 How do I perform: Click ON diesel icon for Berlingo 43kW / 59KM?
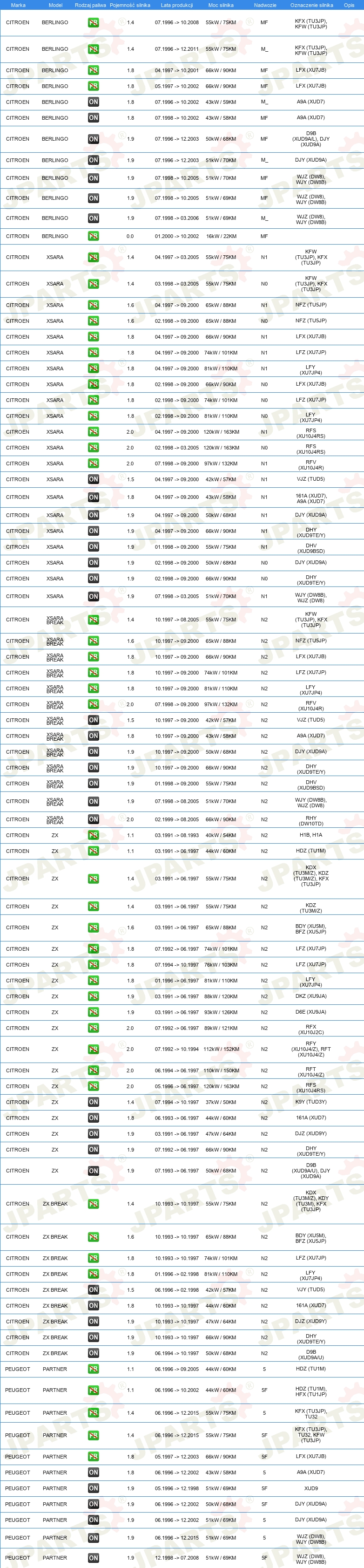pyautogui.click(x=93, y=102)
